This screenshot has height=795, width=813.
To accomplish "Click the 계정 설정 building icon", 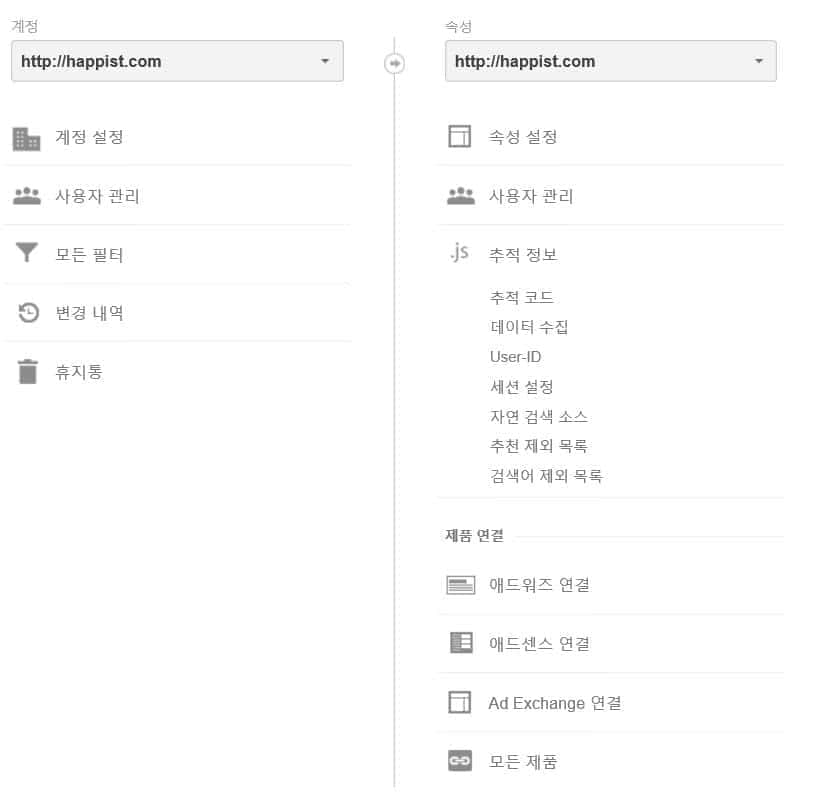I will pos(27,137).
